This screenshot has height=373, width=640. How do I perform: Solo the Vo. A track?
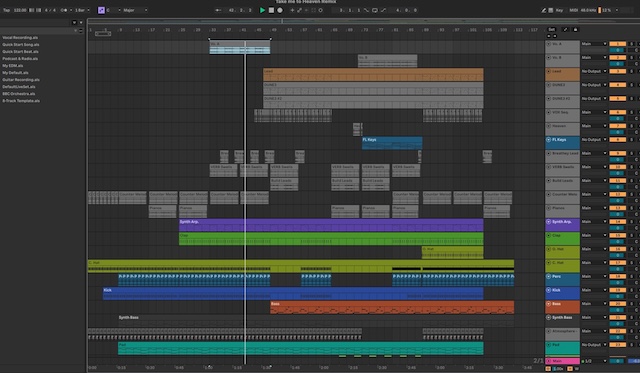pyautogui.click(x=631, y=44)
